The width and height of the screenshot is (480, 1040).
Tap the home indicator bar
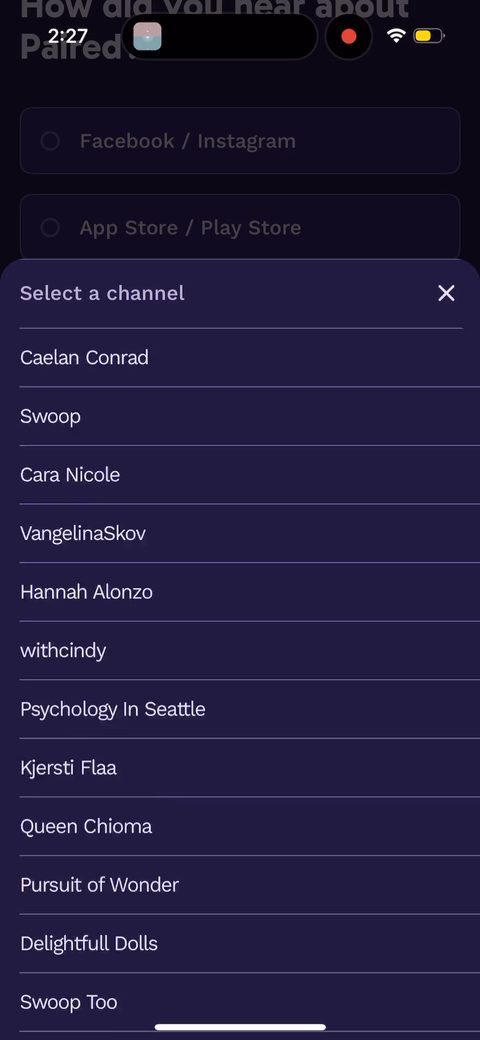pos(240,1027)
